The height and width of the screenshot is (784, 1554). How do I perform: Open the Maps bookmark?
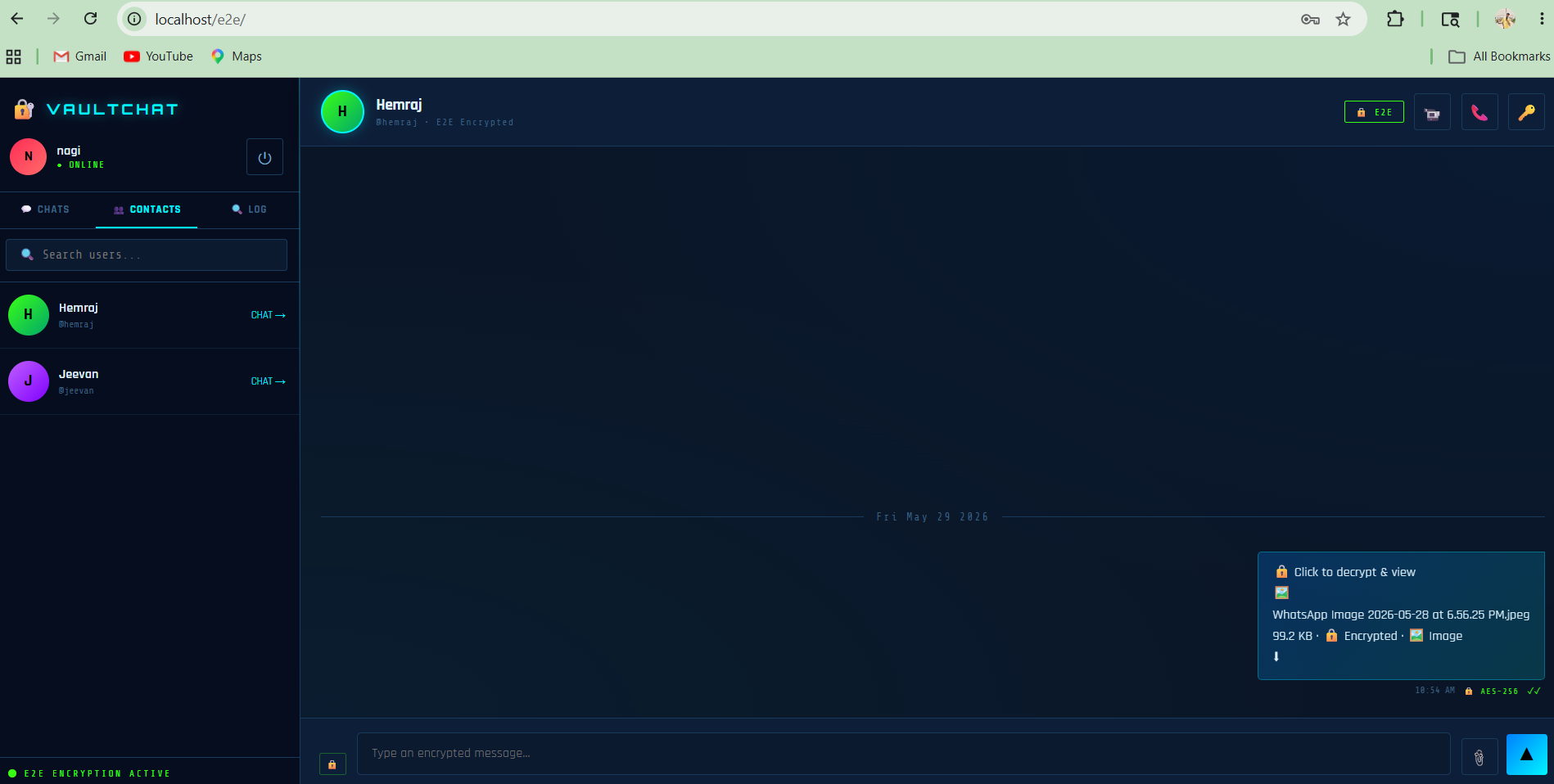pos(237,56)
